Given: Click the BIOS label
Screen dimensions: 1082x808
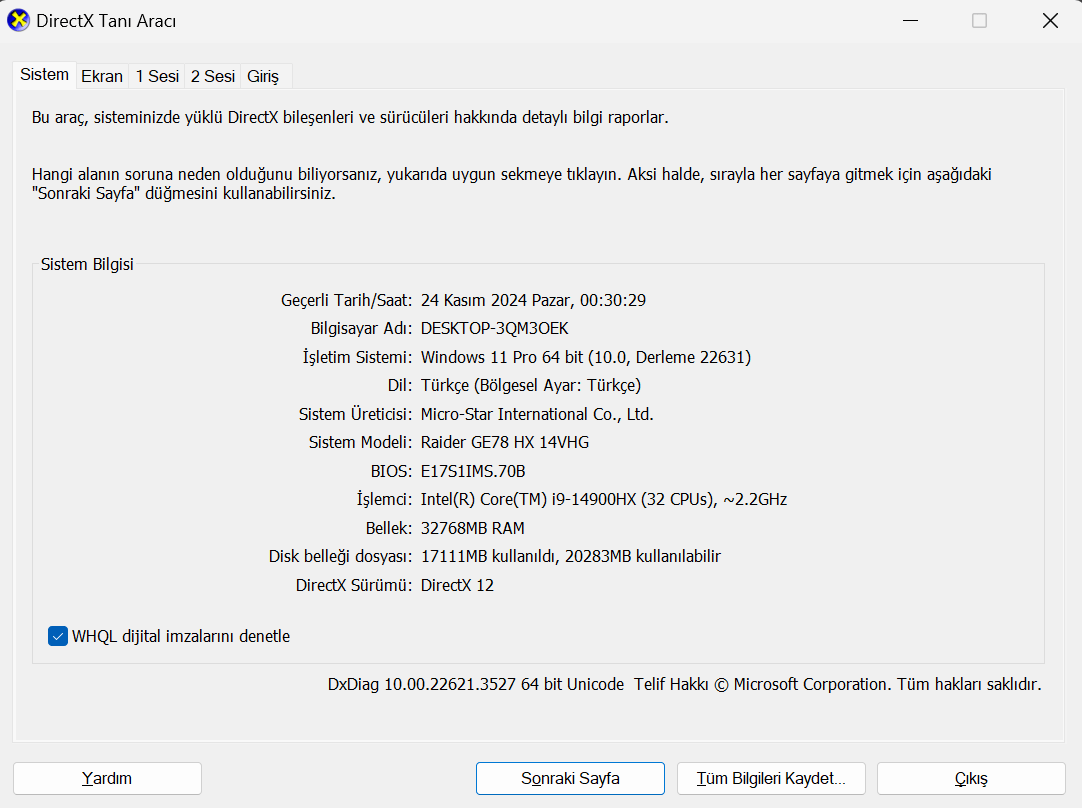Looking at the screenshot, I should pyautogui.click(x=391, y=471).
